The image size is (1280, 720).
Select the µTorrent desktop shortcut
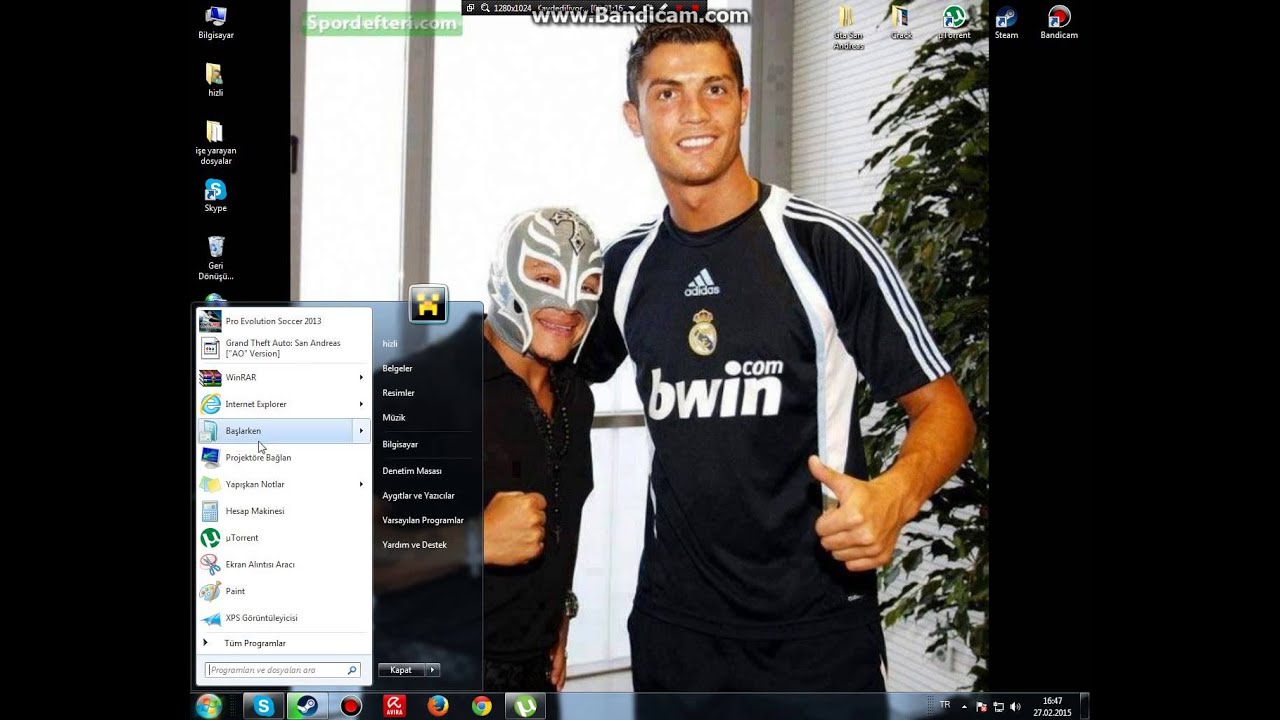coord(954,23)
